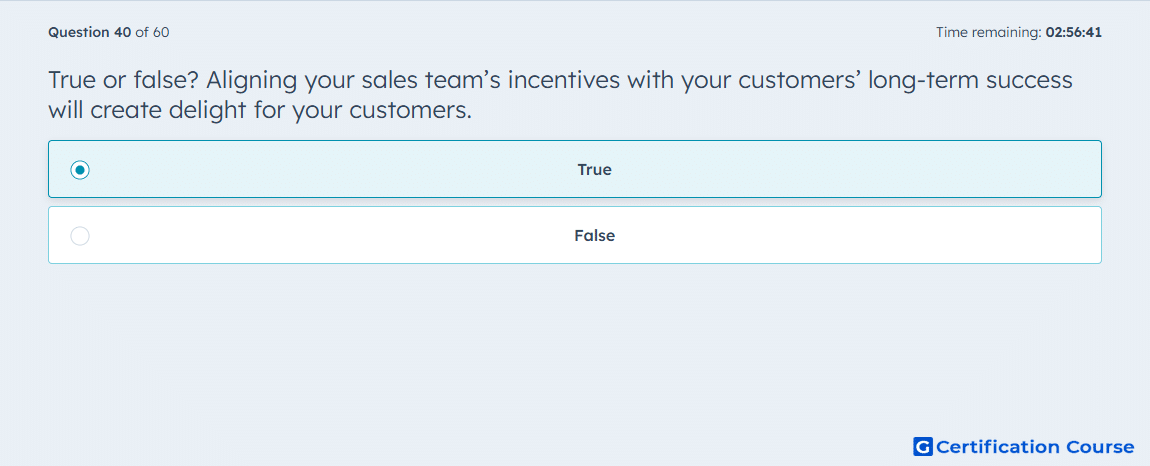
Task: Open the Certification Course watermark link
Action: pos(1024,446)
